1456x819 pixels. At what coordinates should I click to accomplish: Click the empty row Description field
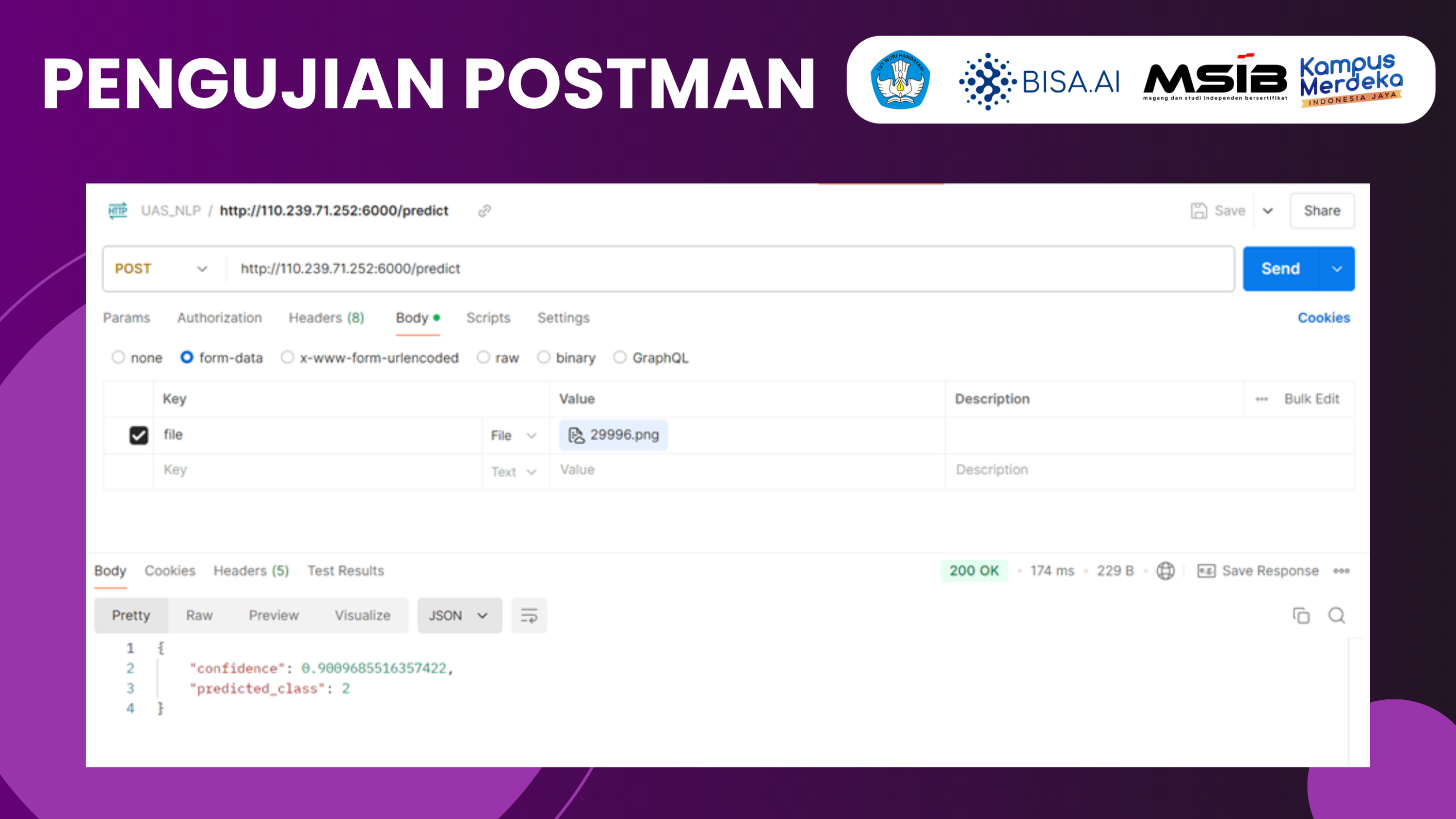1149,470
